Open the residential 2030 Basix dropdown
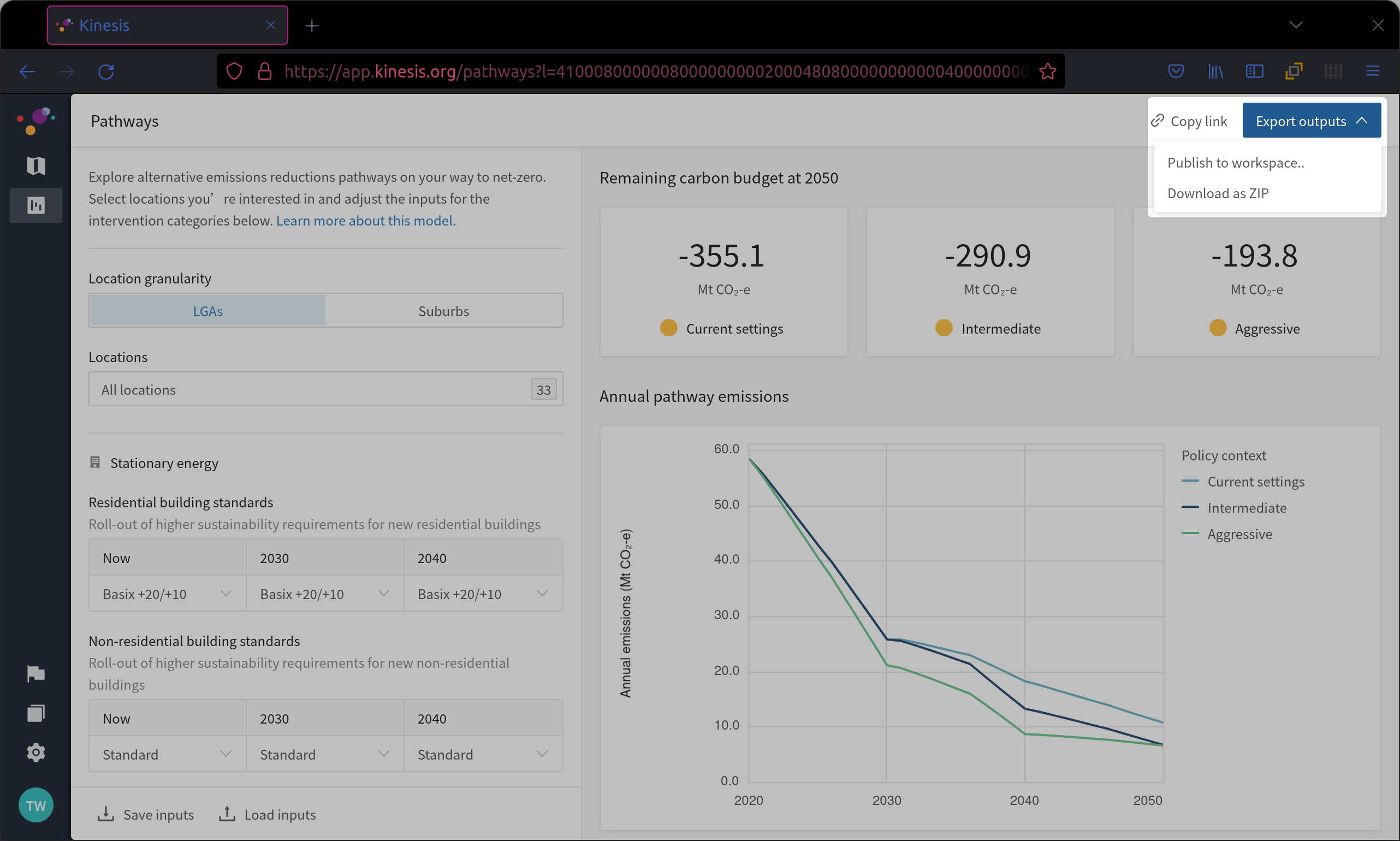1400x841 pixels. point(325,594)
